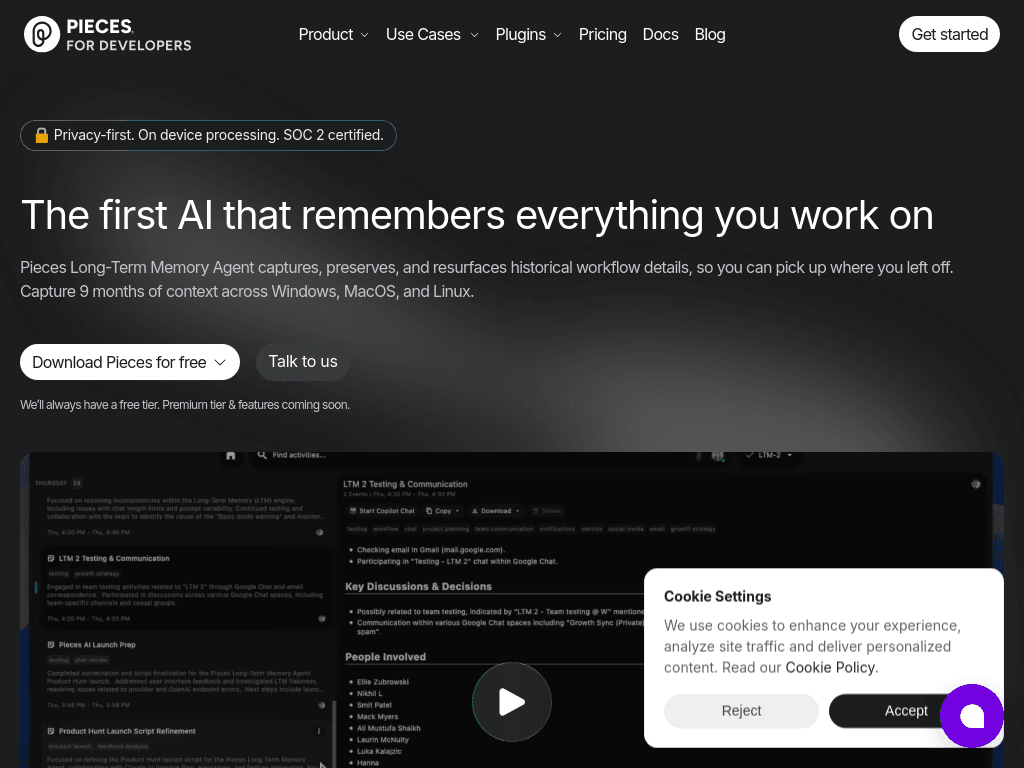This screenshot has width=1024, height=768.
Task: Click Download Pieces for free
Action: pyautogui.click(x=130, y=362)
